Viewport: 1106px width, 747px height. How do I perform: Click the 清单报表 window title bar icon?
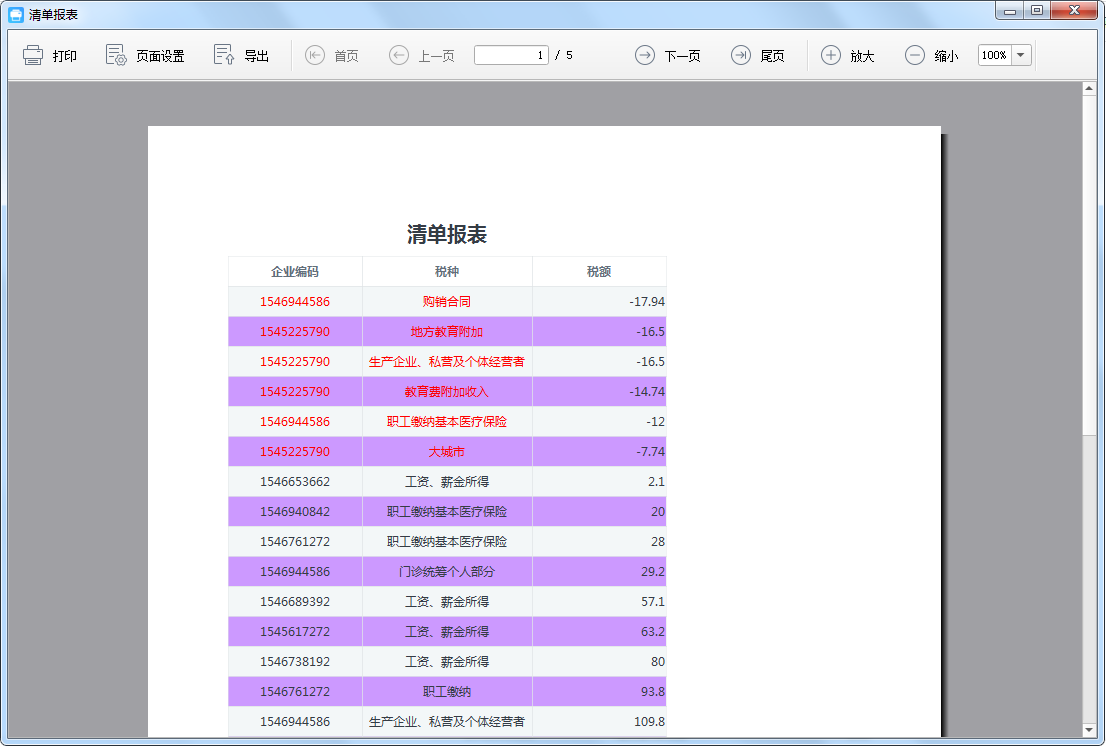(16, 15)
